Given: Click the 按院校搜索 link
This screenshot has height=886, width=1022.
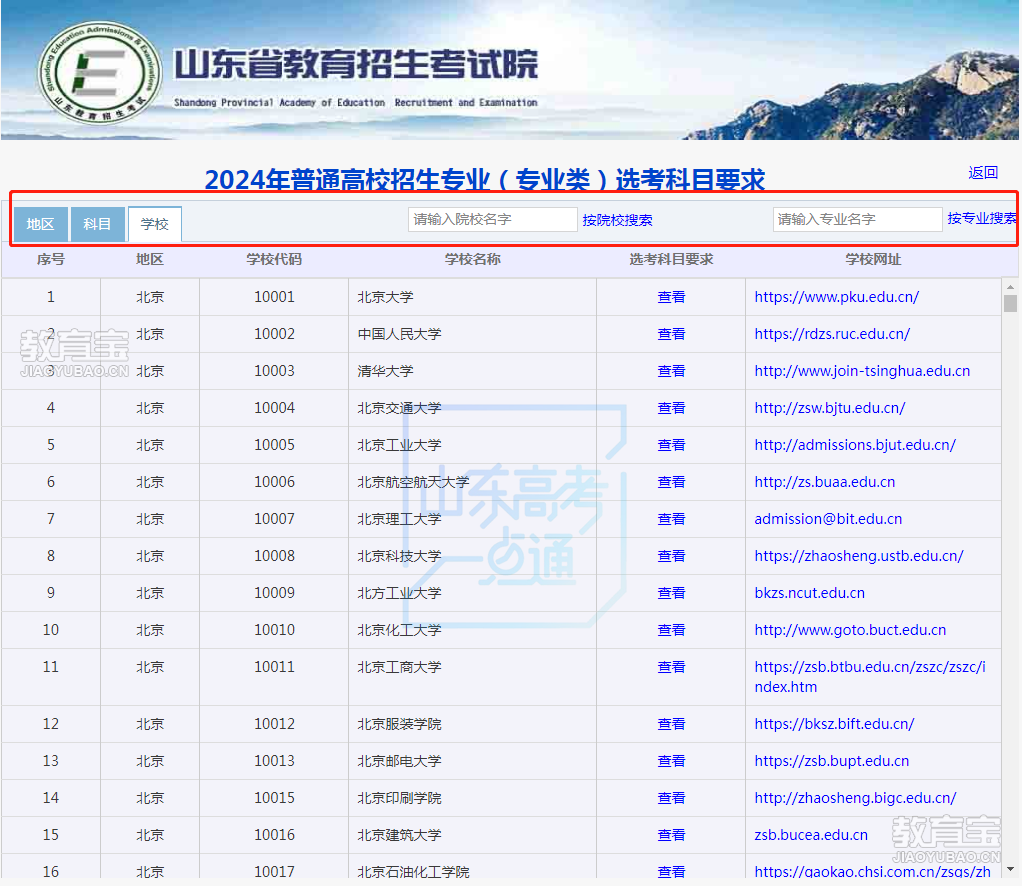Looking at the screenshot, I should tap(617, 220).
